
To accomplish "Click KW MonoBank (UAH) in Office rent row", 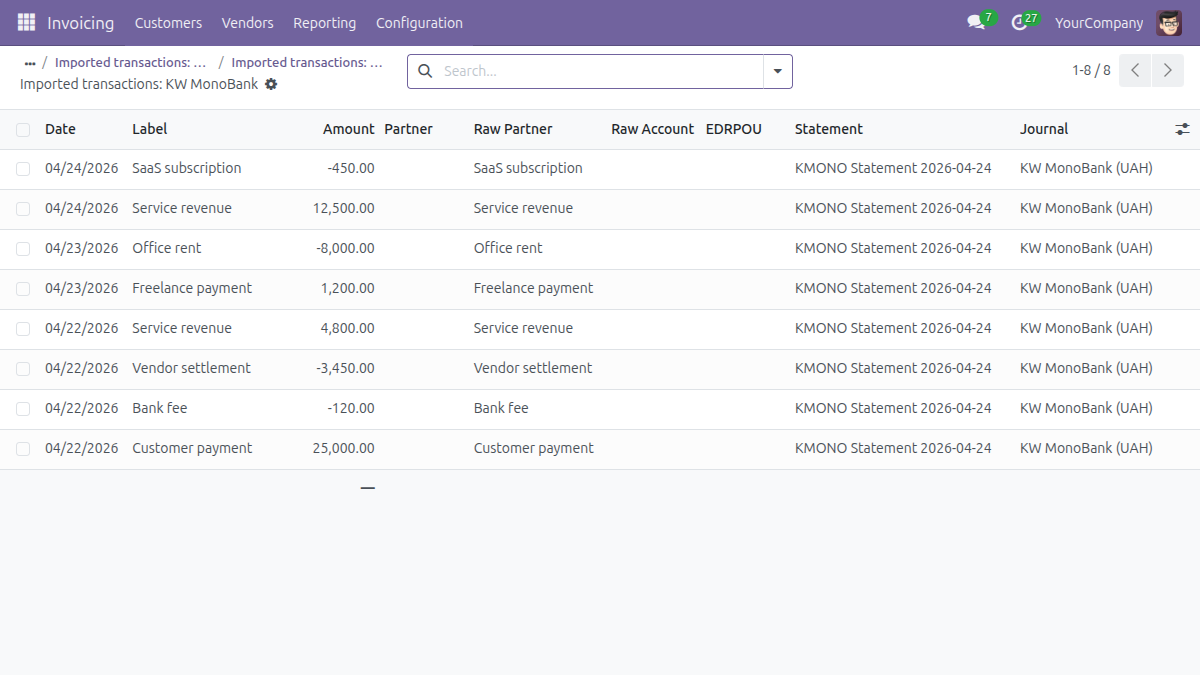I will click(1086, 248).
